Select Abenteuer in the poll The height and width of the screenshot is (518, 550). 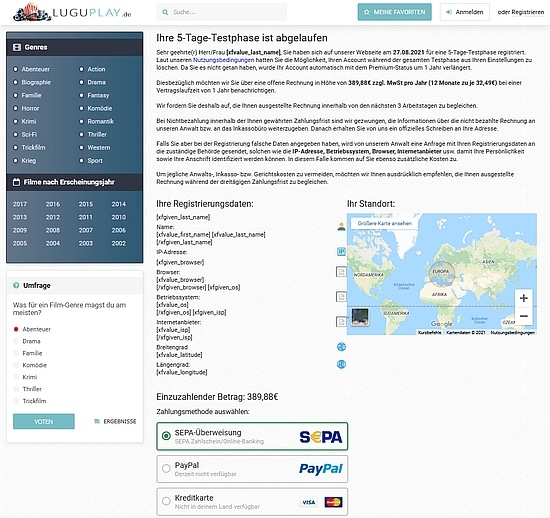tap(16, 329)
